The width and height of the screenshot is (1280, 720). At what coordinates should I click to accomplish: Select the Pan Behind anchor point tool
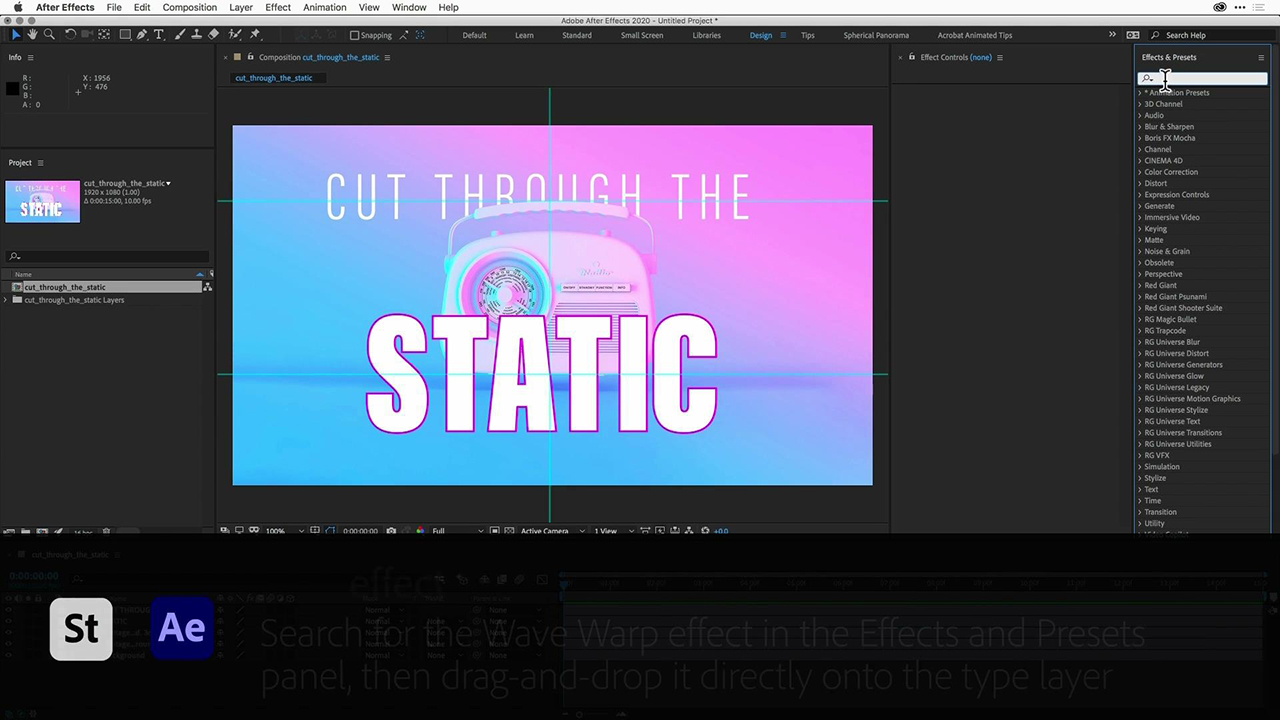pyautogui.click(x=104, y=34)
